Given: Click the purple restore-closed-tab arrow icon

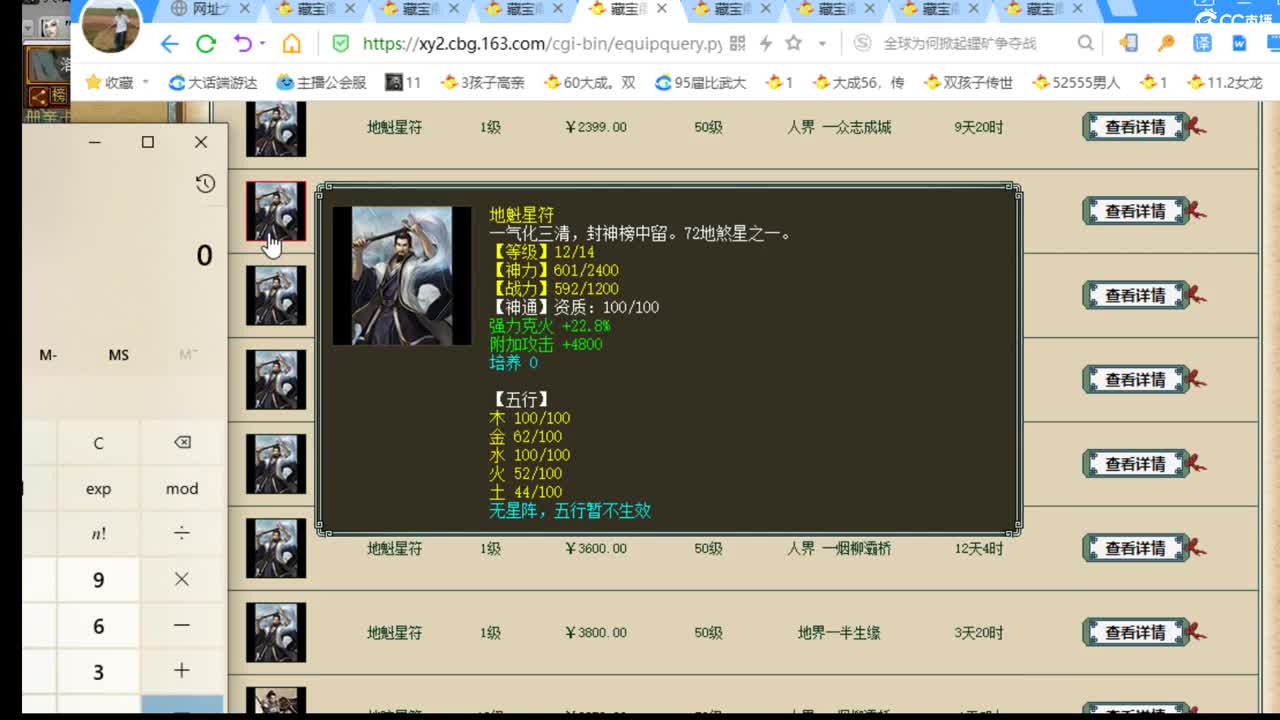Looking at the screenshot, I should coord(242,44).
